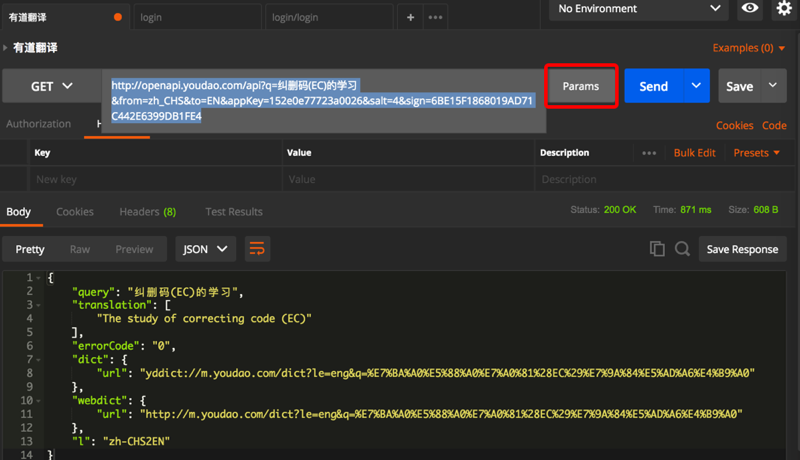
Task: Click the "200 OK" status value
Action: point(620,210)
